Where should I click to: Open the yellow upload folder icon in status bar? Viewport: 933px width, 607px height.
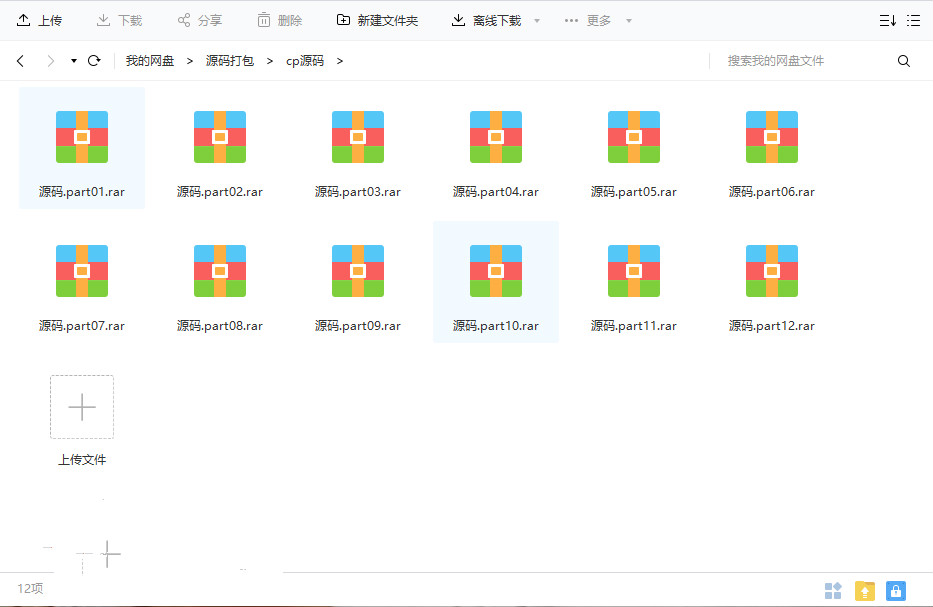(865, 590)
